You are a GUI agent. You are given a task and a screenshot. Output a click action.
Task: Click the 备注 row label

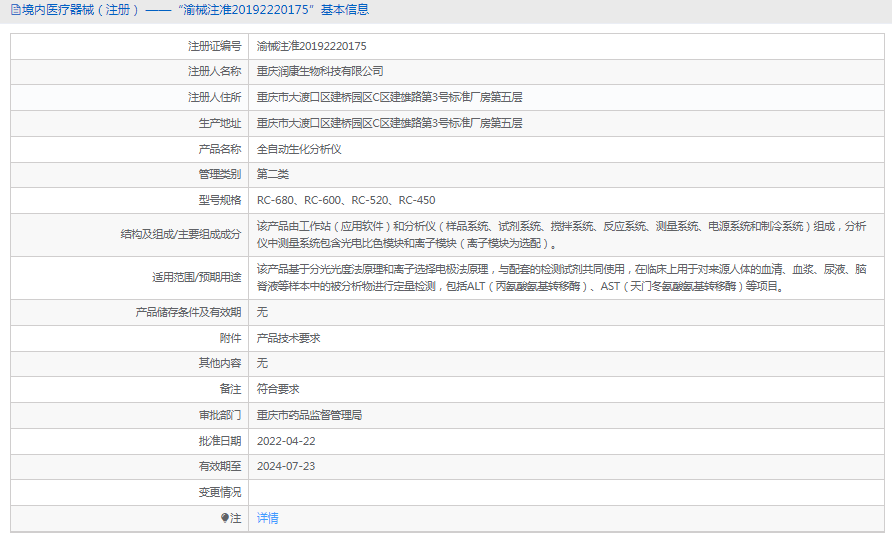[230, 389]
